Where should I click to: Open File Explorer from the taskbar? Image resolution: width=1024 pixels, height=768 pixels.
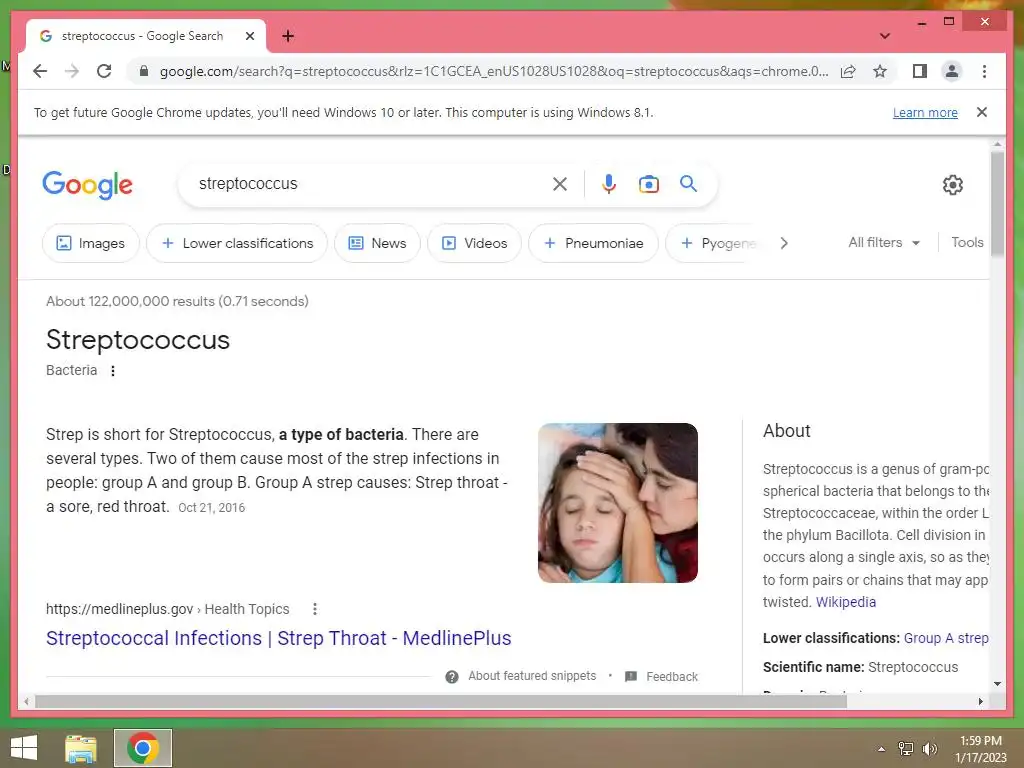click(81, 748)
